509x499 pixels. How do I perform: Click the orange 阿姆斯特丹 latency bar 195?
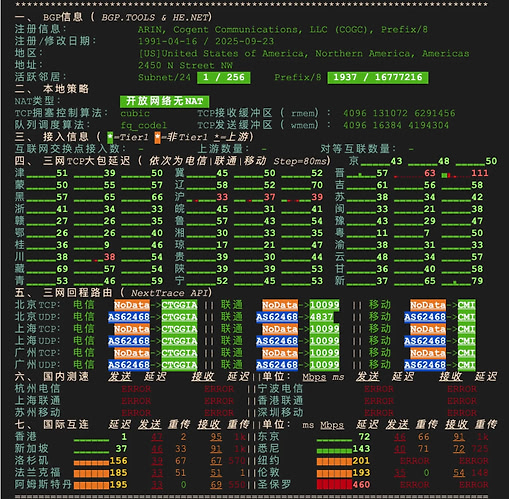click(91, 486)
